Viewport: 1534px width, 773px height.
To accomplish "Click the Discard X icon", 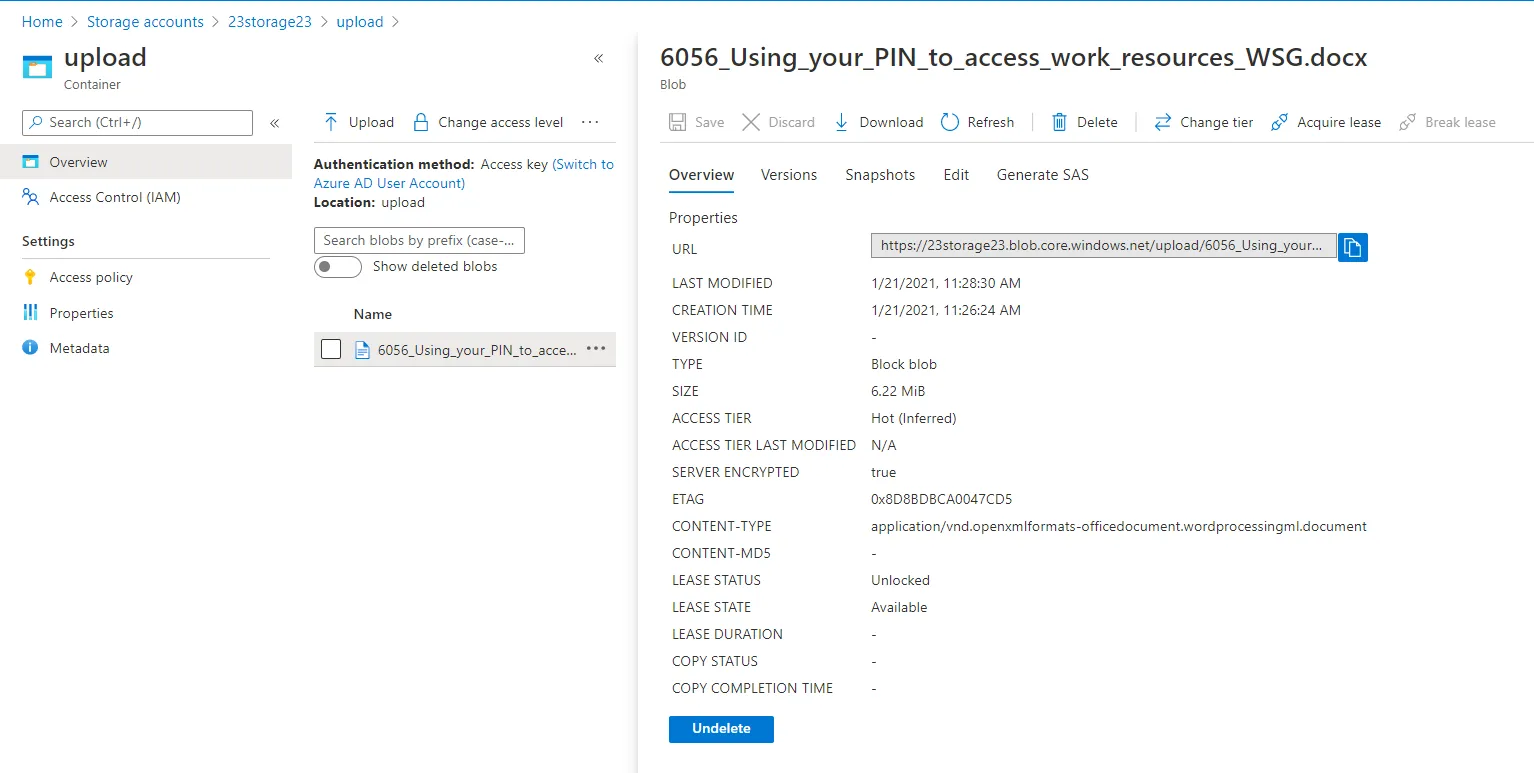I will coord(751,122).
